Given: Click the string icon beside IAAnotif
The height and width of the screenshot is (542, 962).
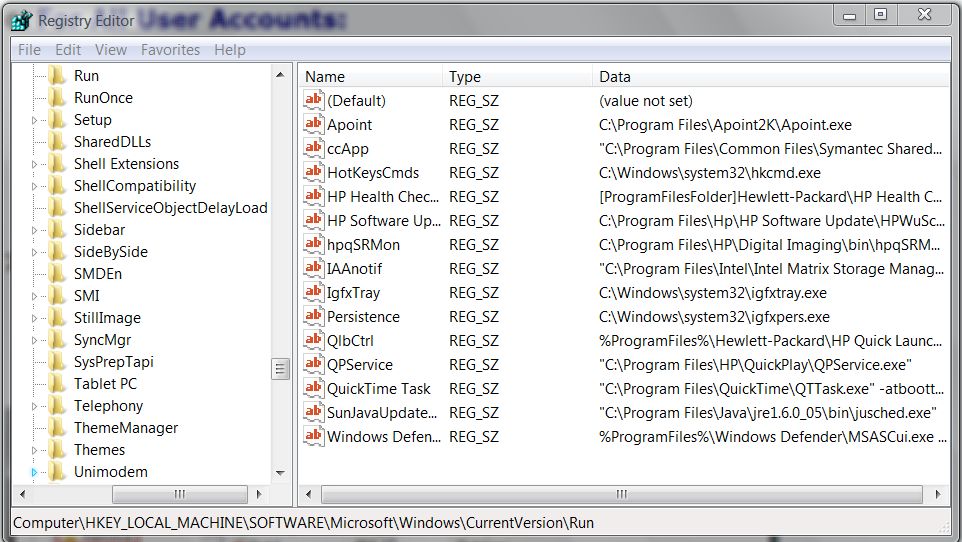Looking at the screenshot, I should (314, 268).
